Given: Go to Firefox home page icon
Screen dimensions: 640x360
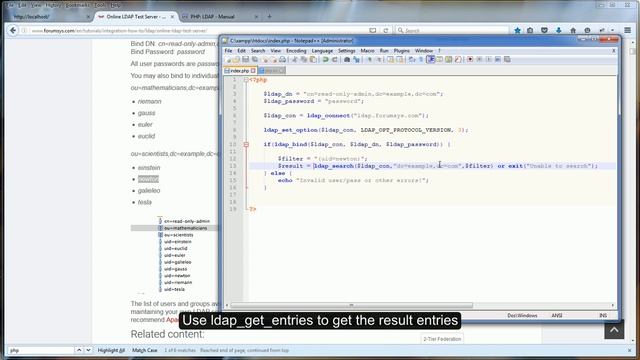Looking at the screenshot, I should tap(573, 30).
